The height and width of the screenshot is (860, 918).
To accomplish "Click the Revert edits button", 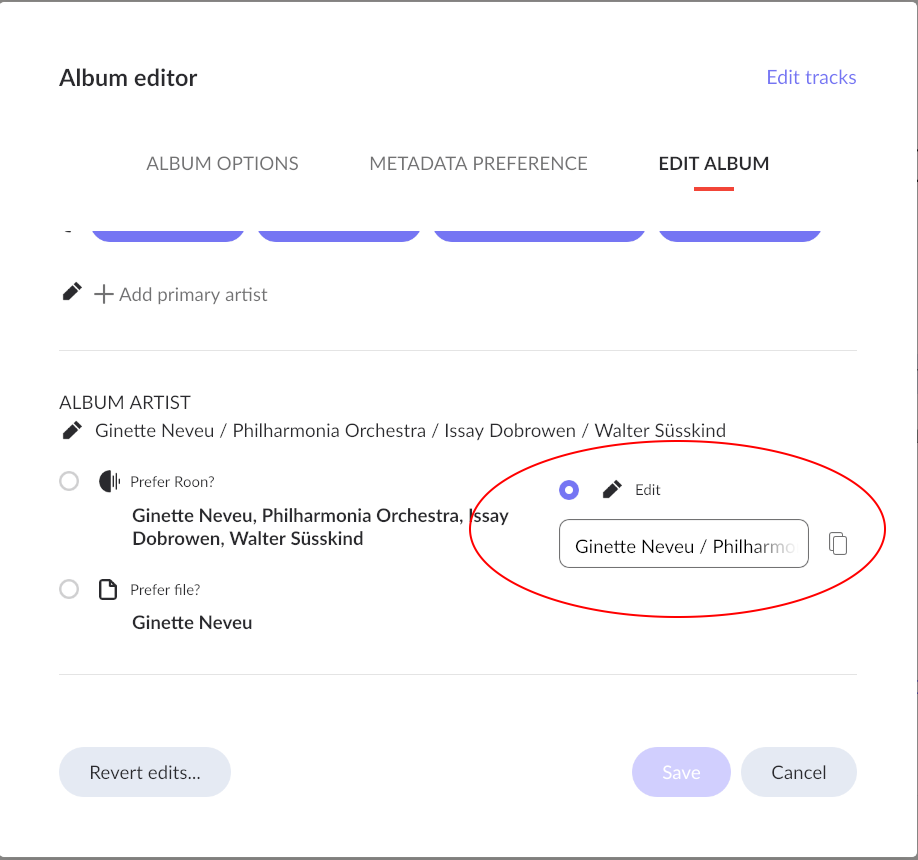I will 145,772.
